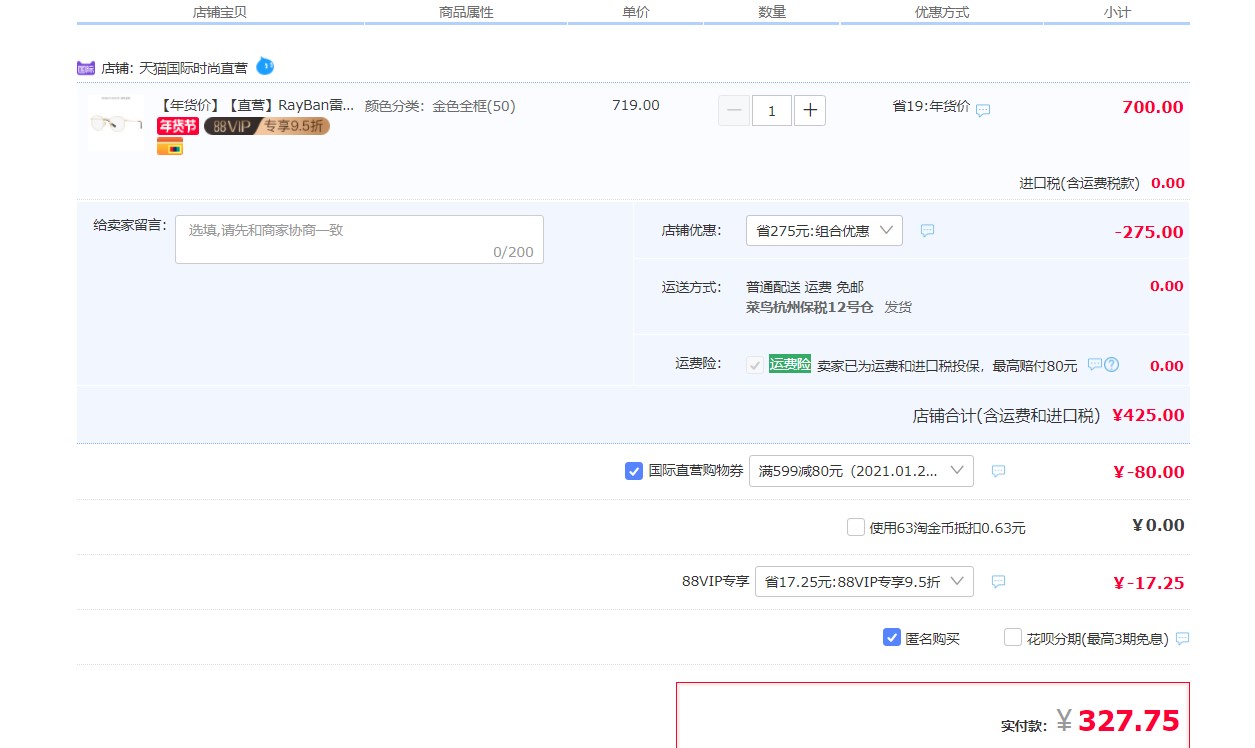
Task: Click the 天猫国际时尚直营 store name
Action: click(193, 69)
